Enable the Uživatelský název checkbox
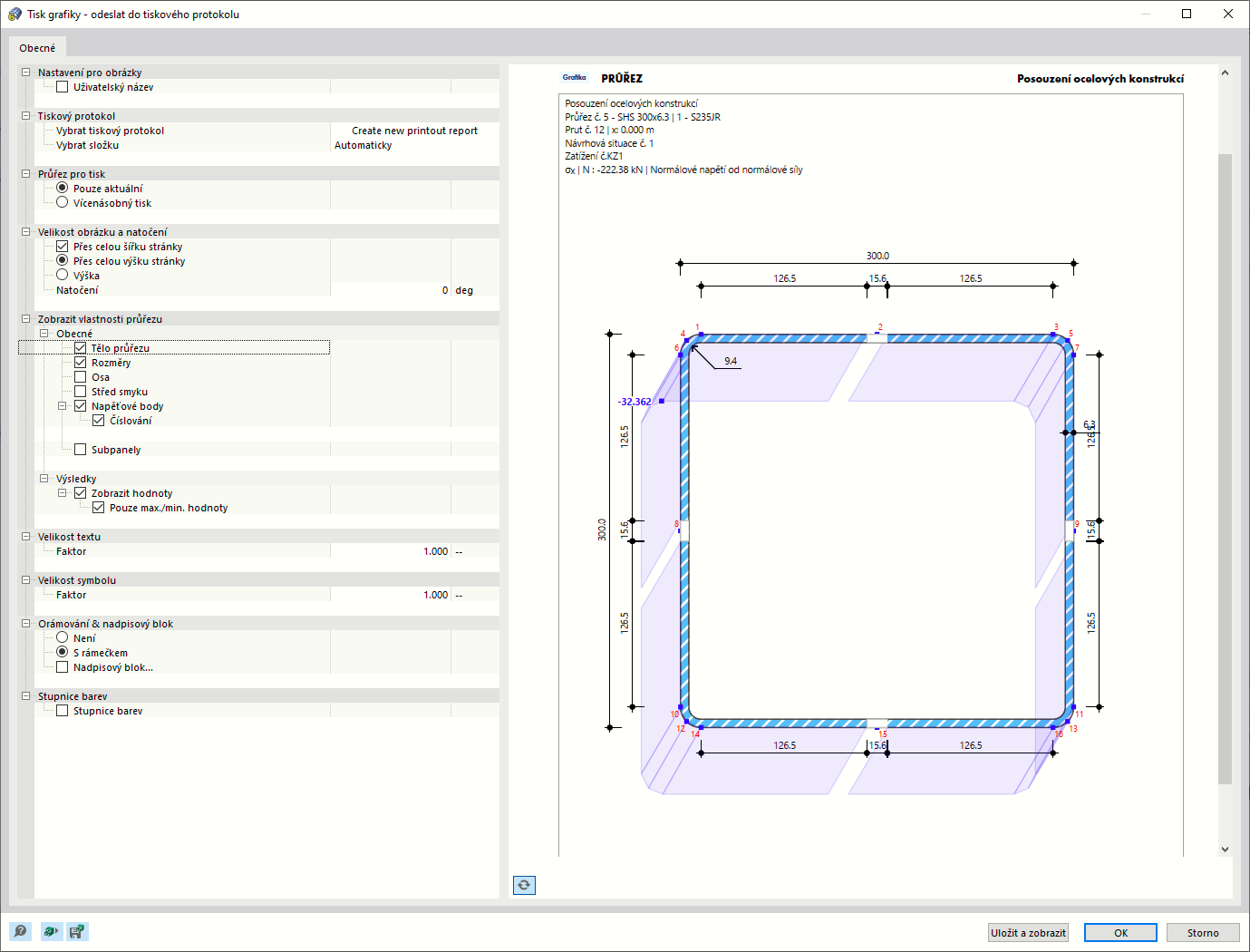 pyautogui.click(x=63, y=87)
